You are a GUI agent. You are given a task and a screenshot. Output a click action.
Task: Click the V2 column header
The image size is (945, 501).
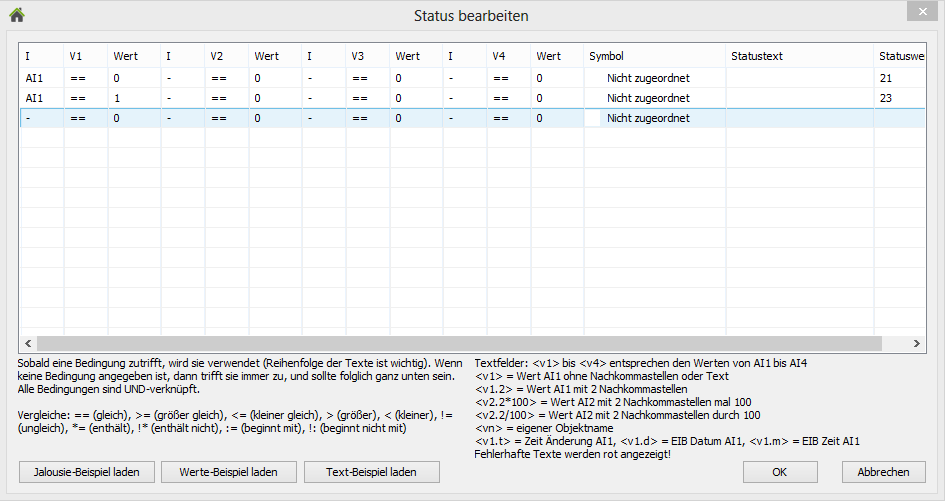click(x=227, y=56)
